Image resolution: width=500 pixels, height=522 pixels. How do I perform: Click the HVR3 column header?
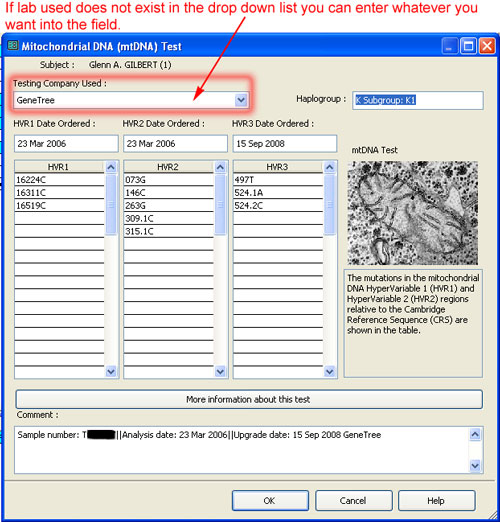(x=278, y=167)
